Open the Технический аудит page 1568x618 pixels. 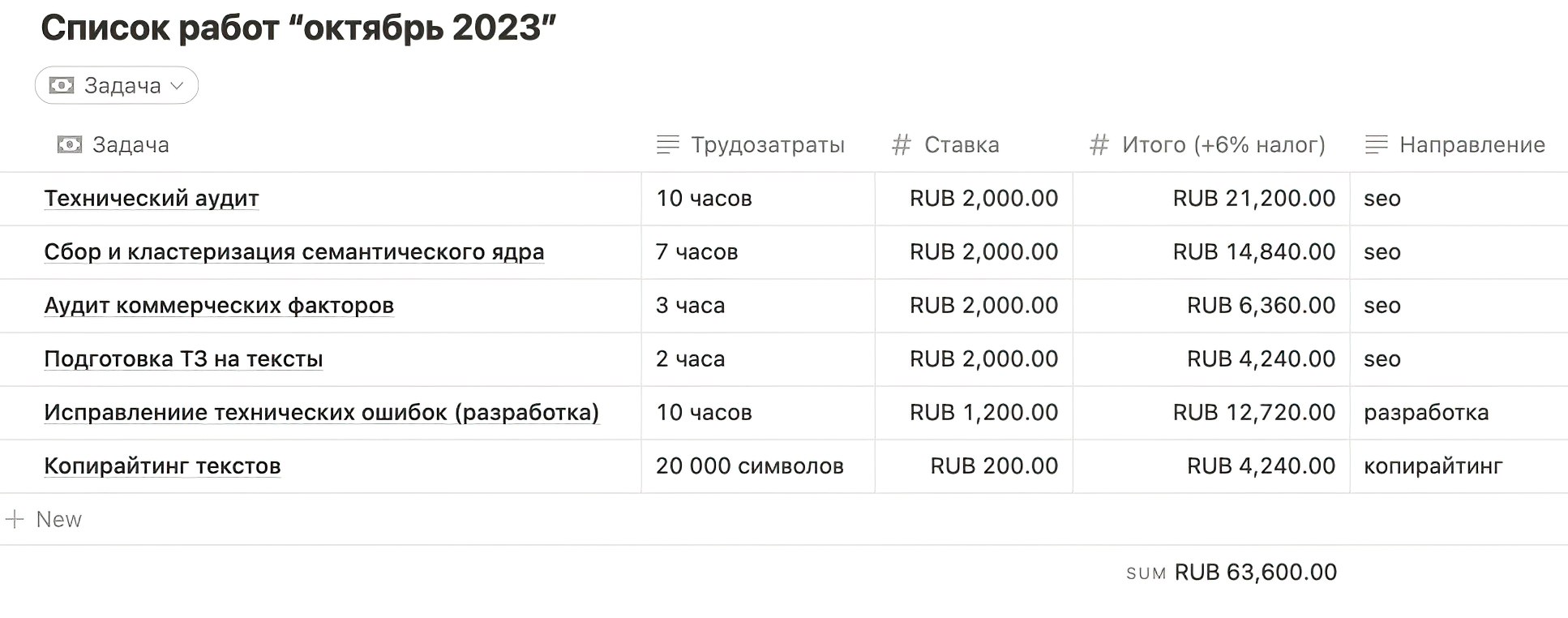(x=152, y=198)
